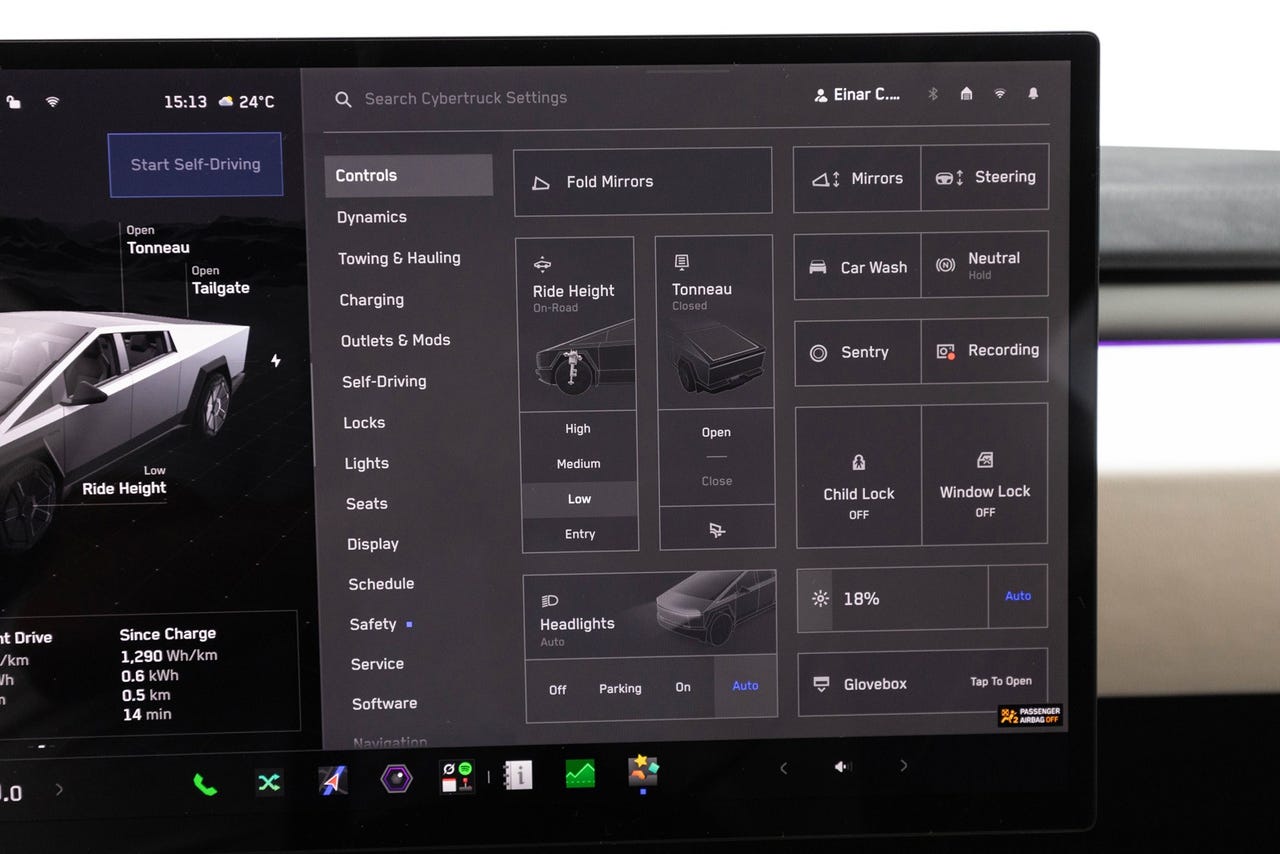Adjust the display brightness slider at 18%
Image resolution: width=1280 pixels, height=854 pixels.
[892, 599]
